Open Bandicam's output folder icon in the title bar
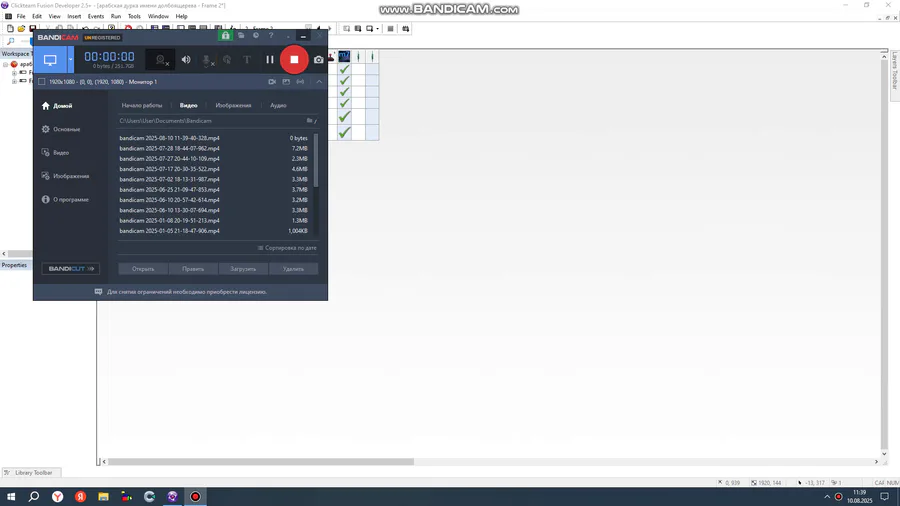This screenshot has height=506, width=900. (241, 36)
